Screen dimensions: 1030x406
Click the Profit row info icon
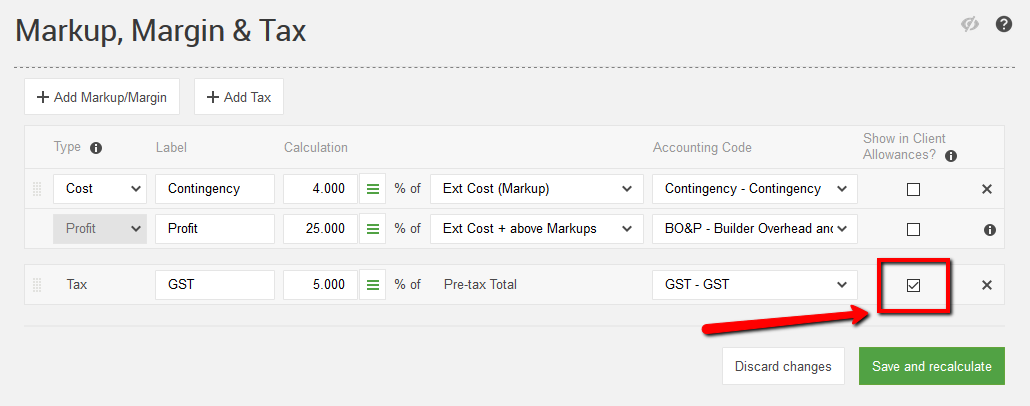coord(990,229)
